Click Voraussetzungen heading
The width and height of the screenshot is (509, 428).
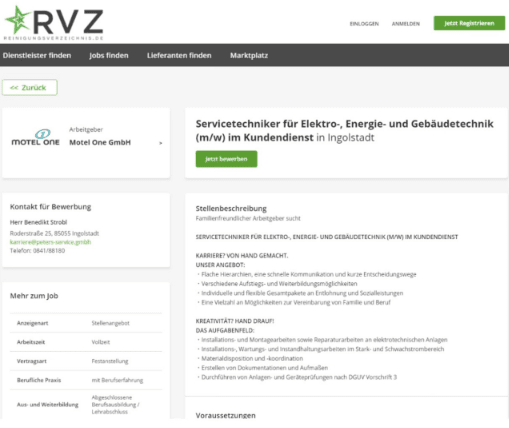(x=225, y=415)
